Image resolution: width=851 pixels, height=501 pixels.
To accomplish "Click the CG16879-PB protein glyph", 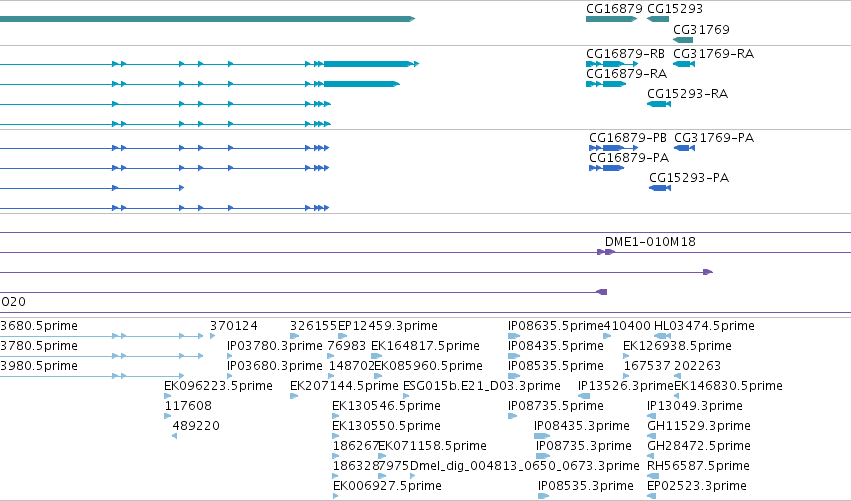I will pos(613,148).
